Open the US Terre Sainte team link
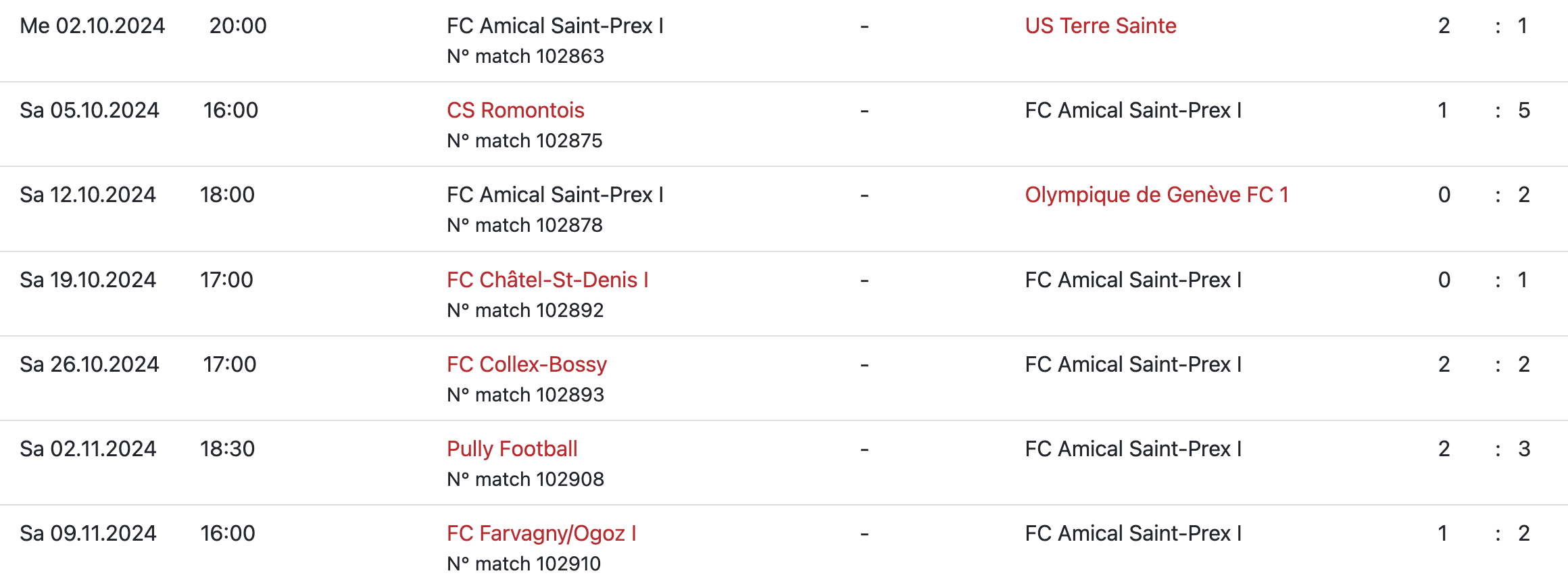Viewport: 1568px width, 588px height. (x=1100, y=26)
